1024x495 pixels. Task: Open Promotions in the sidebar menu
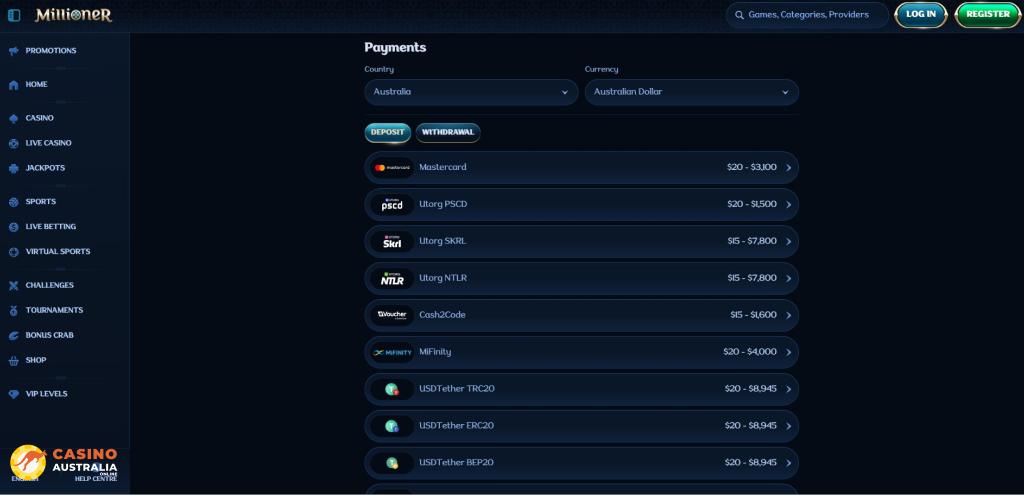coord(51,51)
